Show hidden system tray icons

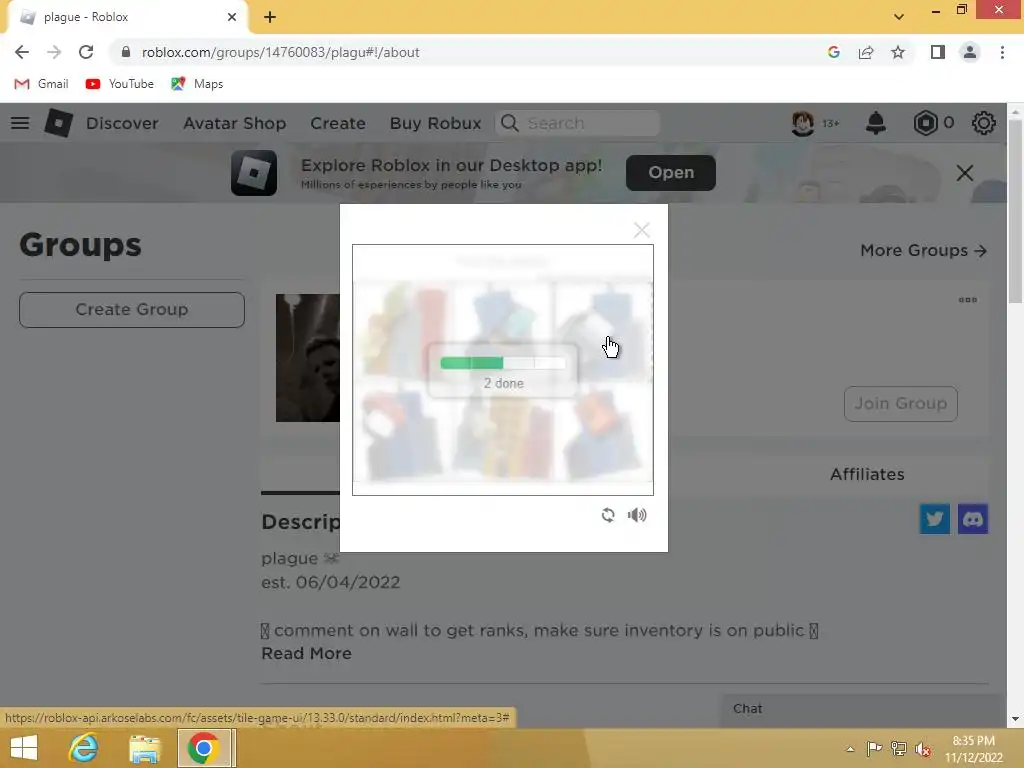point(850,749)
